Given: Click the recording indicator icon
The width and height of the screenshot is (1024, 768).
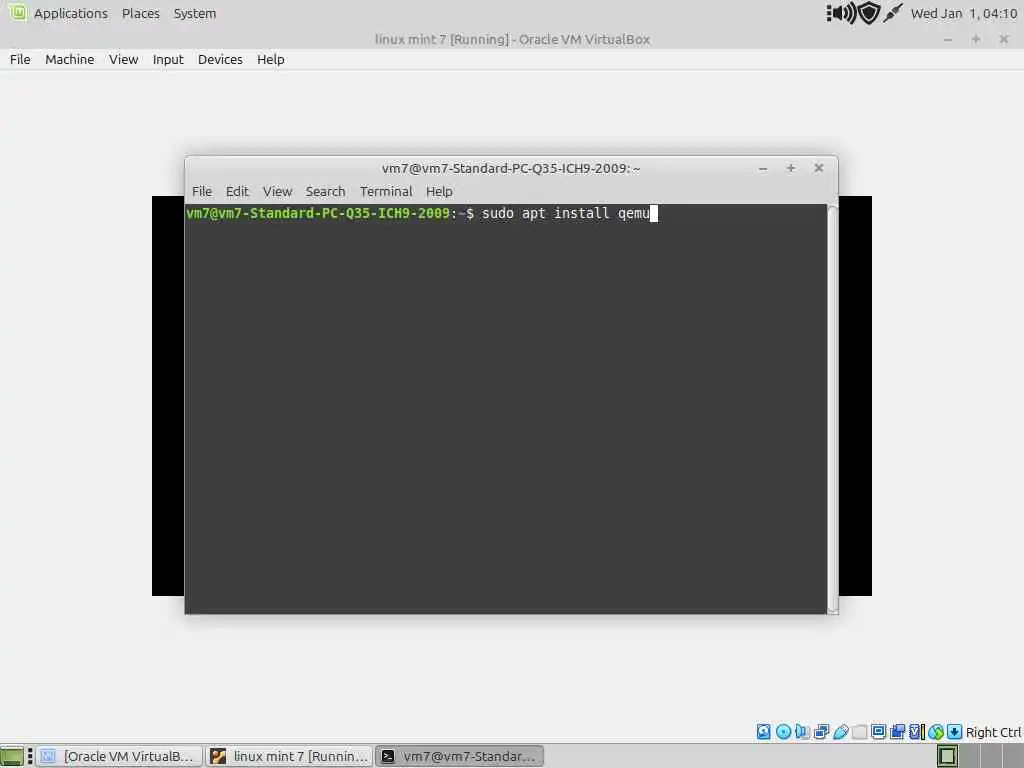Looking at the screenshot, I should (897, 731).
